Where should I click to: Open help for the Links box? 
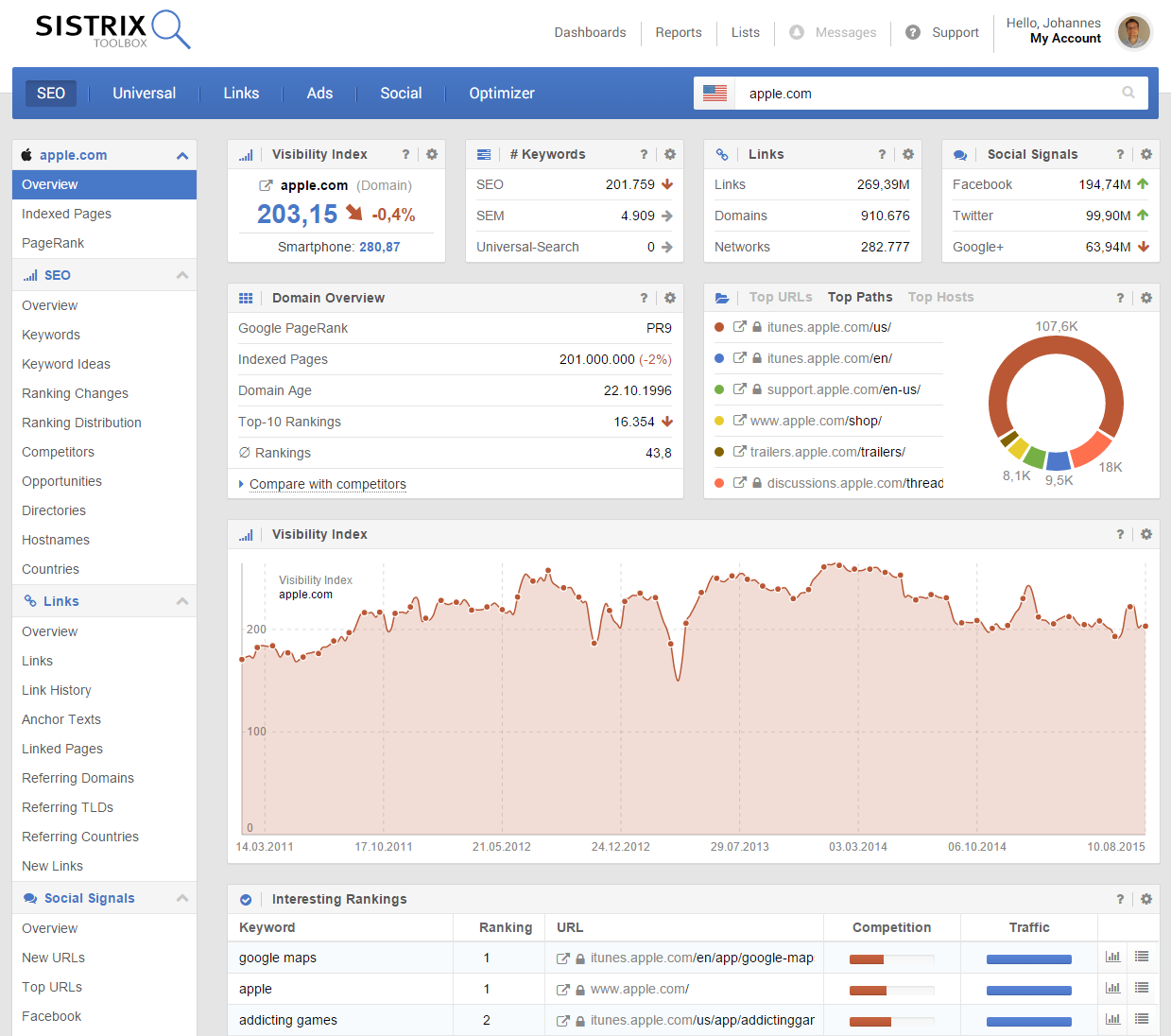tap(882, 154)
